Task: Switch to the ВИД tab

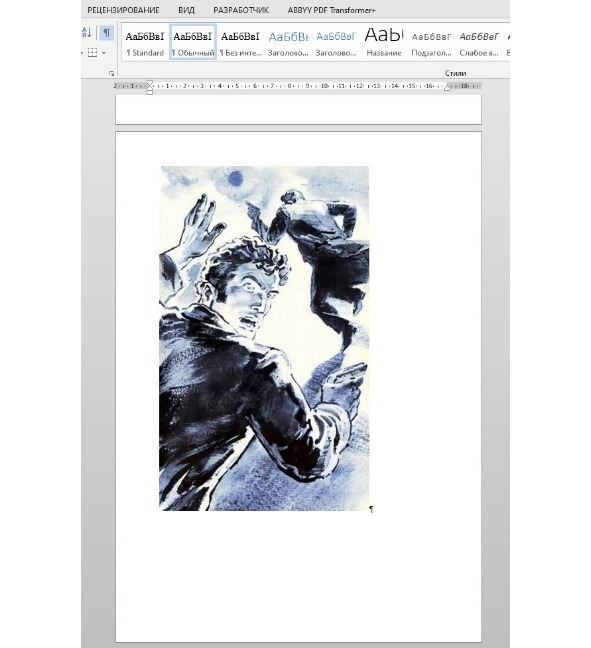Action: click(186, 10)
